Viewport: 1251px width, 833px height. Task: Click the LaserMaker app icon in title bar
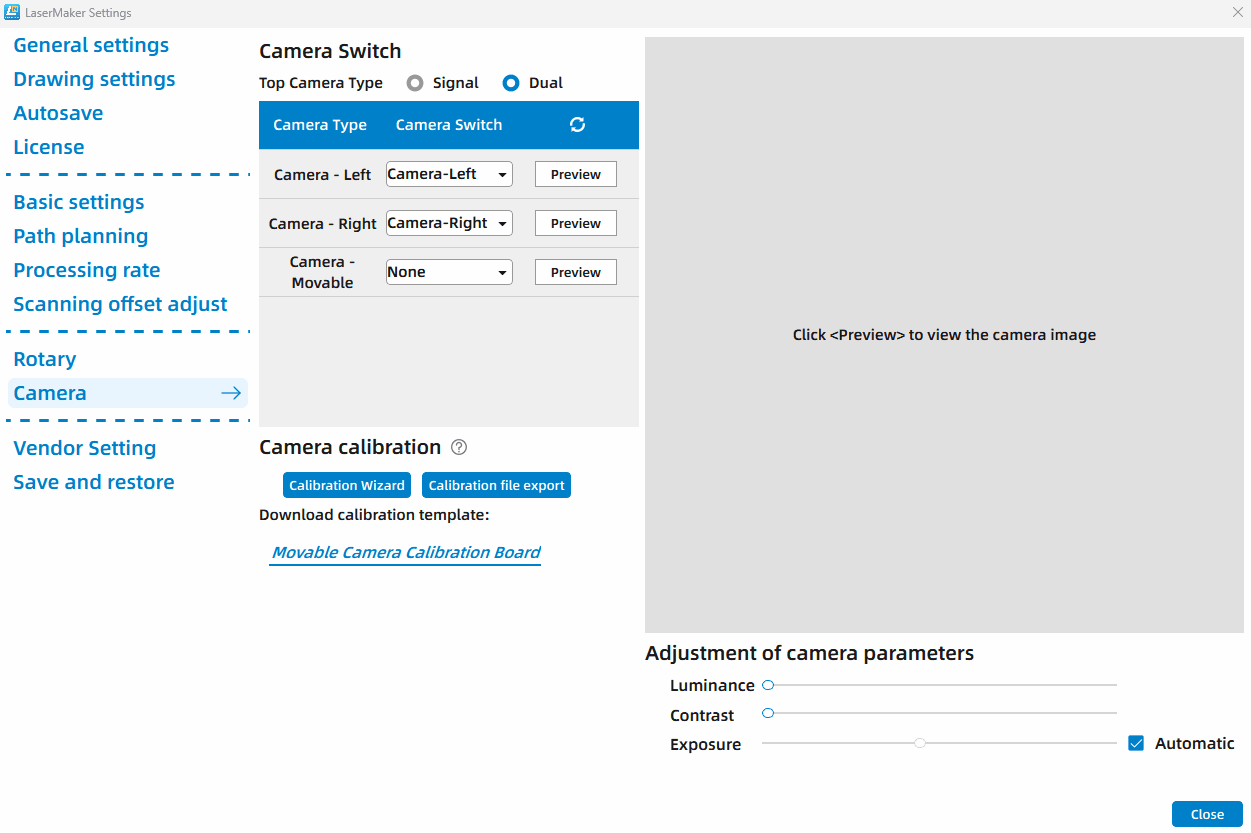(x=12, y=13)
